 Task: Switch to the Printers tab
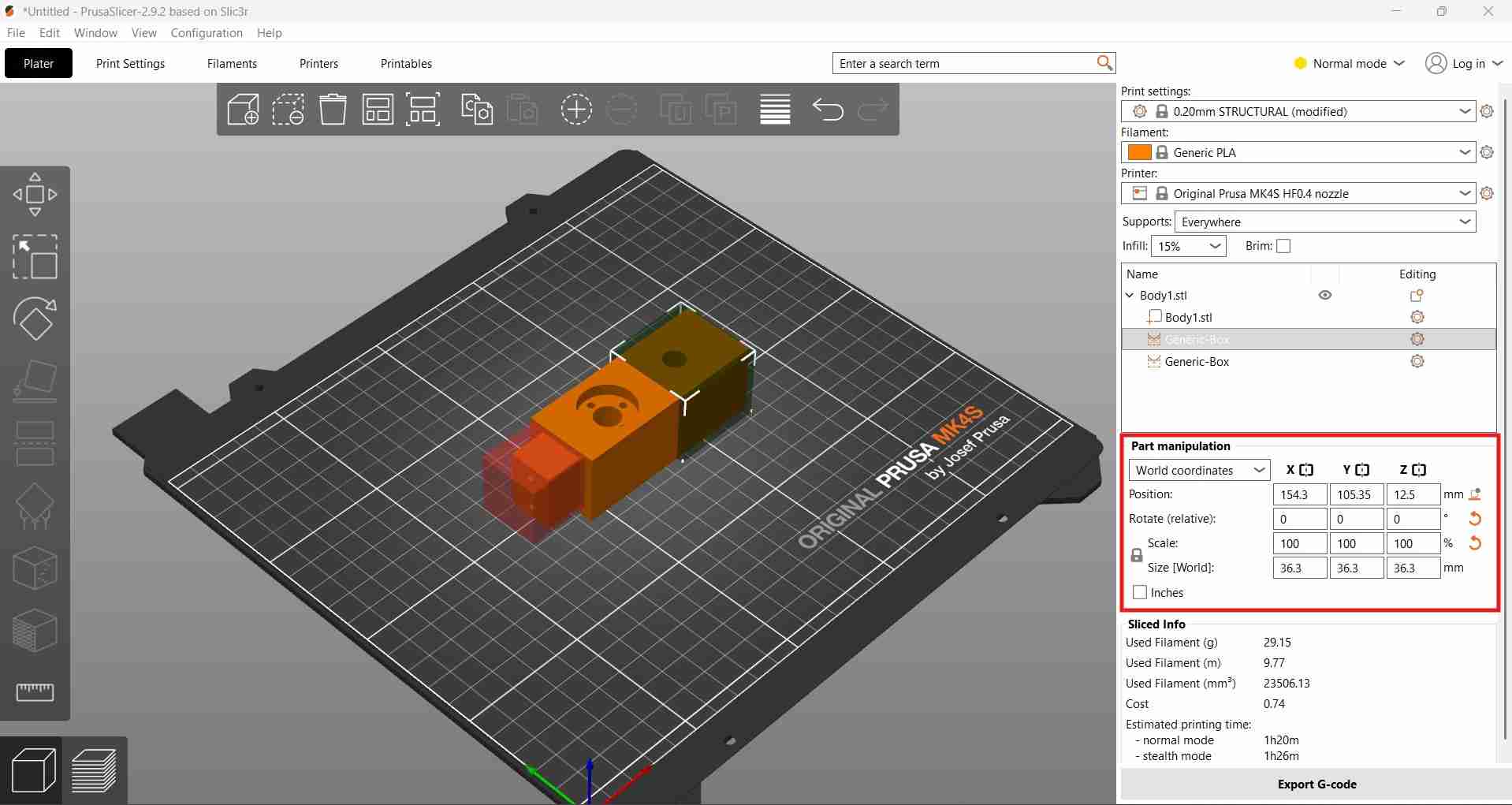(318, 63)
